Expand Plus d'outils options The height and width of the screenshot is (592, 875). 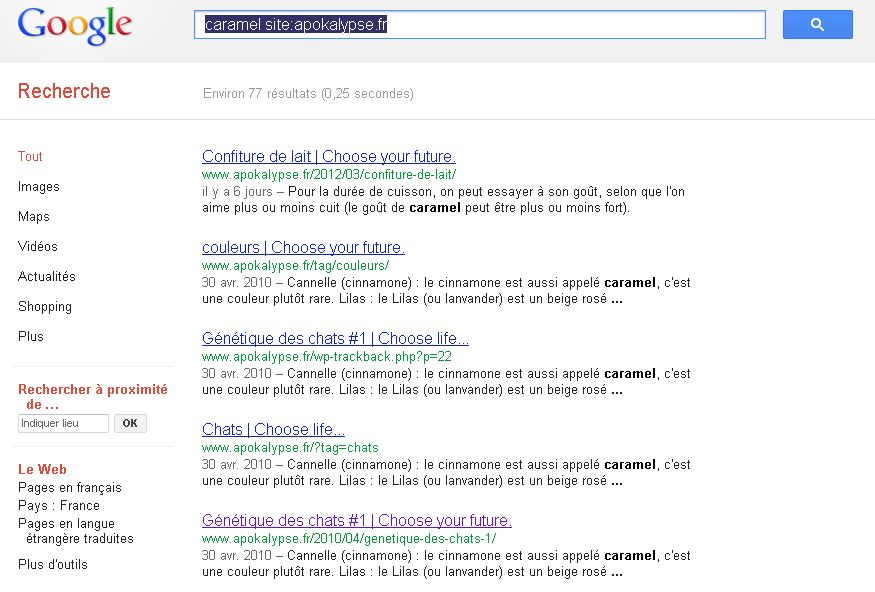pyautogui.click(x=52, y=564)
